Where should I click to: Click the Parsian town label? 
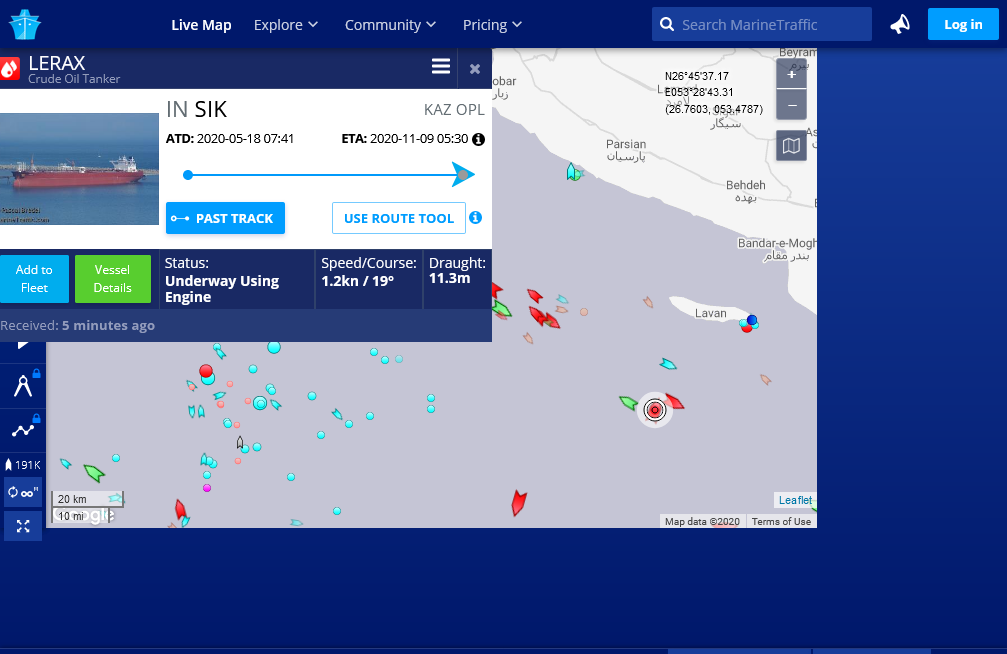point(626,145)
